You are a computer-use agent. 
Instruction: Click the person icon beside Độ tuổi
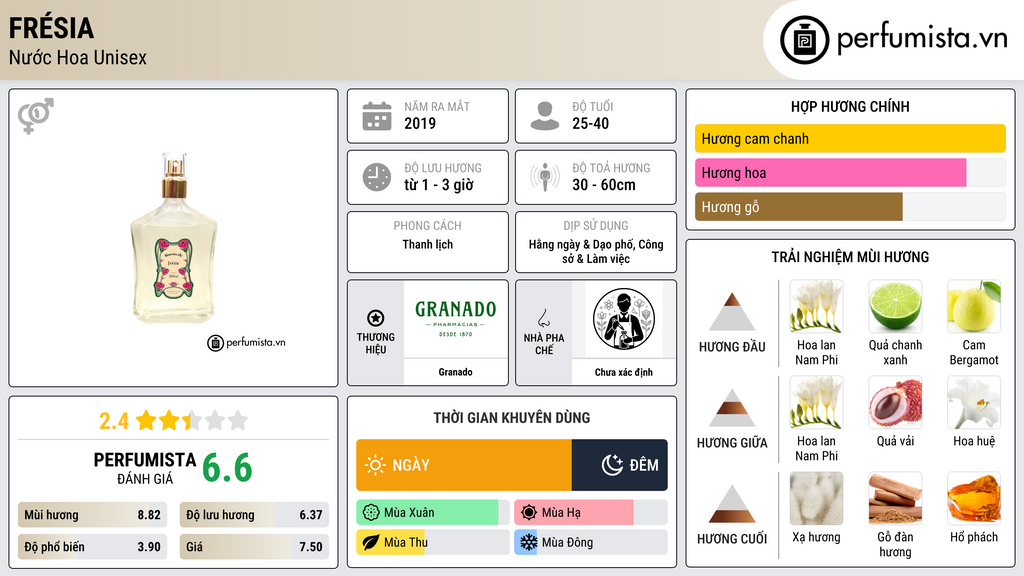545,116
